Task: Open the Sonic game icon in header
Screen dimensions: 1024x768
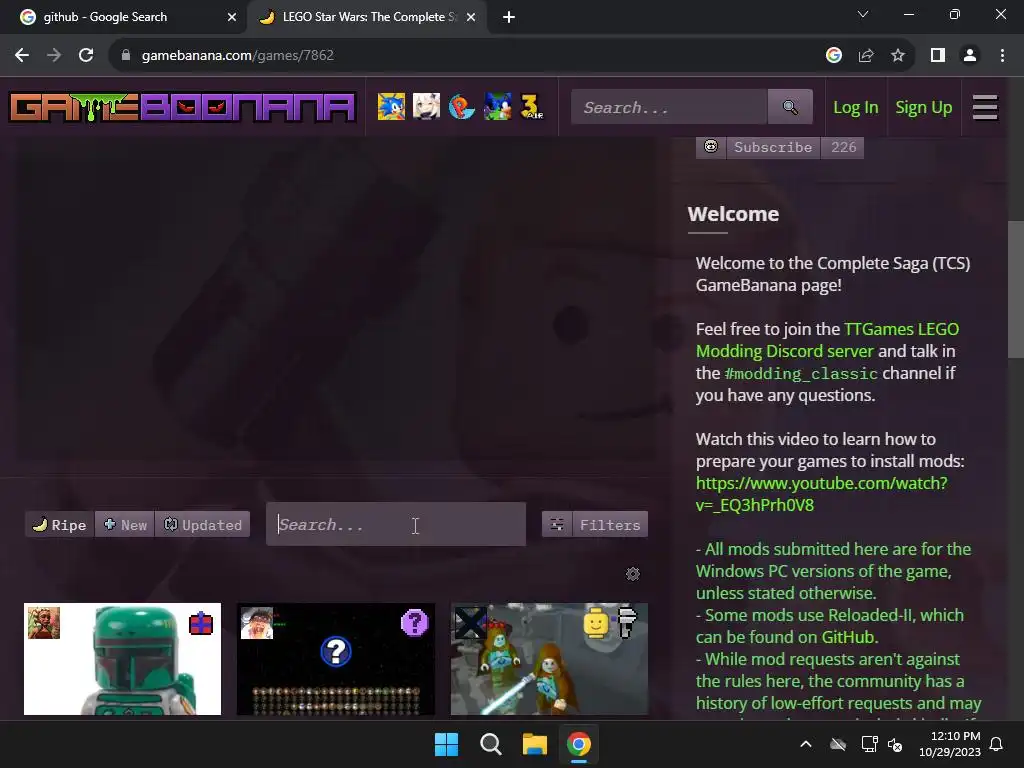Action: pyautogui.click(x=391, y=106)
